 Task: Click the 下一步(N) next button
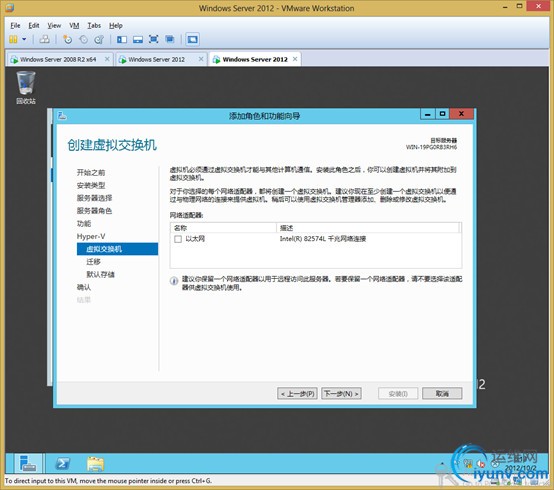coord(341,394)
